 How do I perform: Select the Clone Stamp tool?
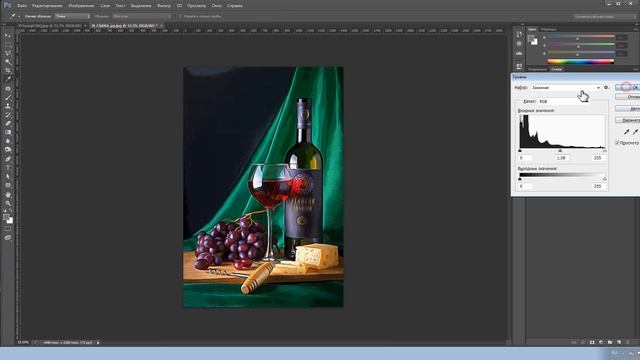coord(8,106)
